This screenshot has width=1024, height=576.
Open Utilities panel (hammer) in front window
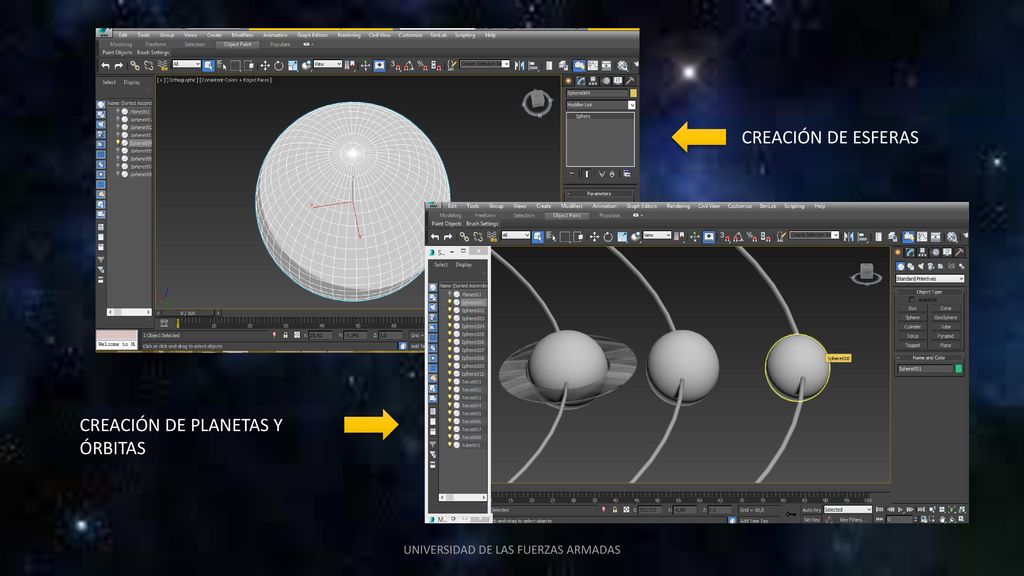click(x=959, y=252)
